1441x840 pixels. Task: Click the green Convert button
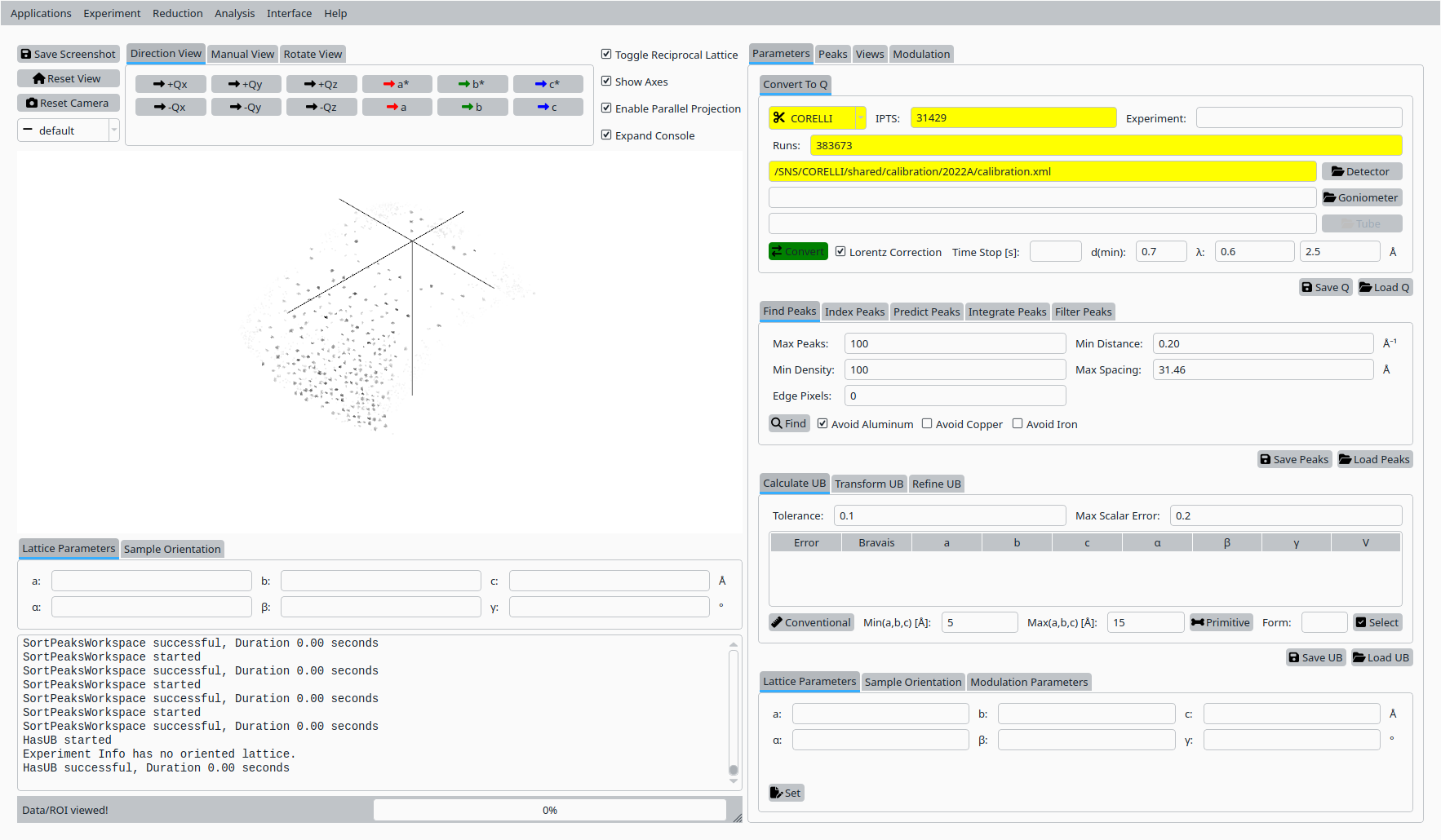798,252
